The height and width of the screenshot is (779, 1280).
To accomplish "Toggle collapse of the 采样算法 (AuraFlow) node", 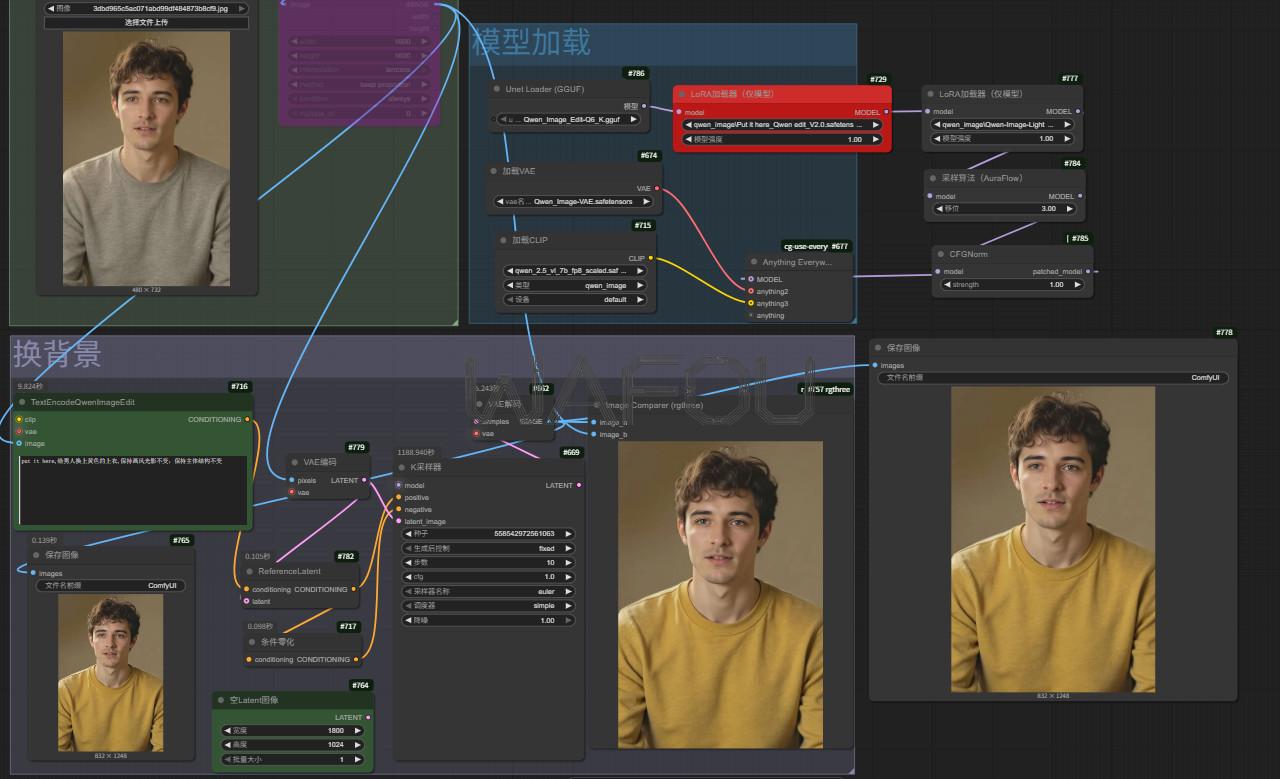I will point(935,177).
